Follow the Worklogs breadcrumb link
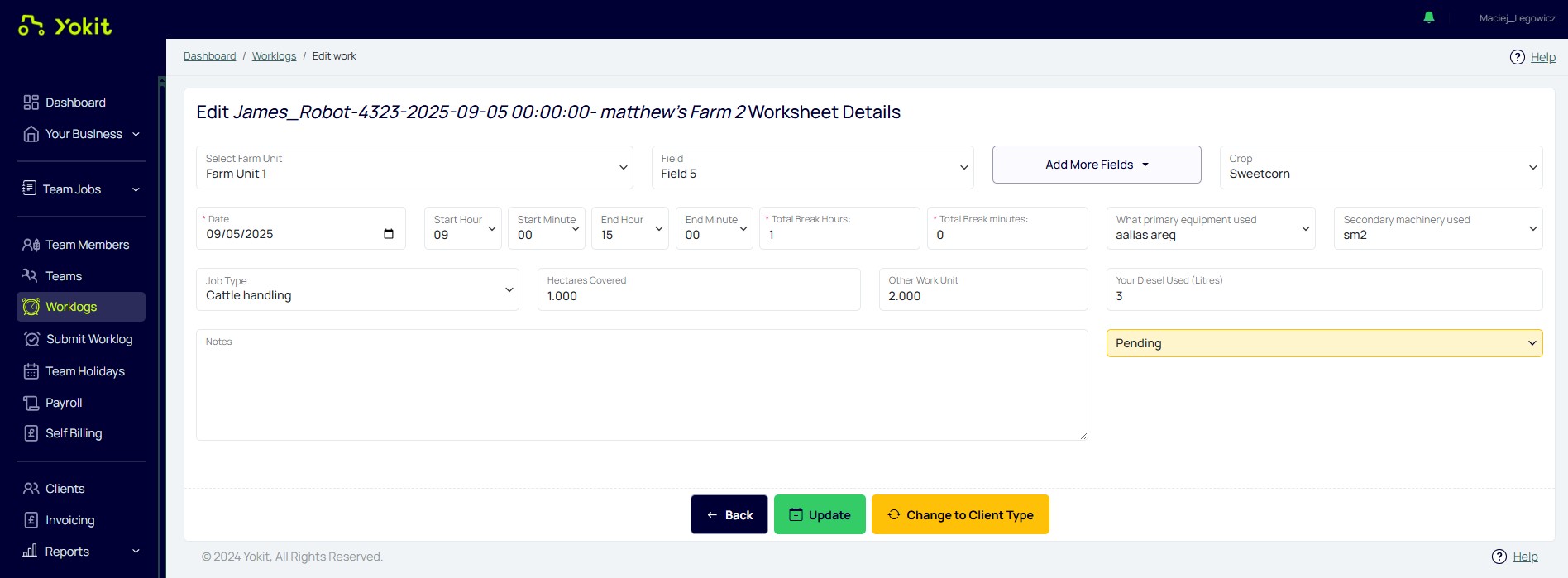This screenshot has height=578, width=1568. tap(274, 56)
